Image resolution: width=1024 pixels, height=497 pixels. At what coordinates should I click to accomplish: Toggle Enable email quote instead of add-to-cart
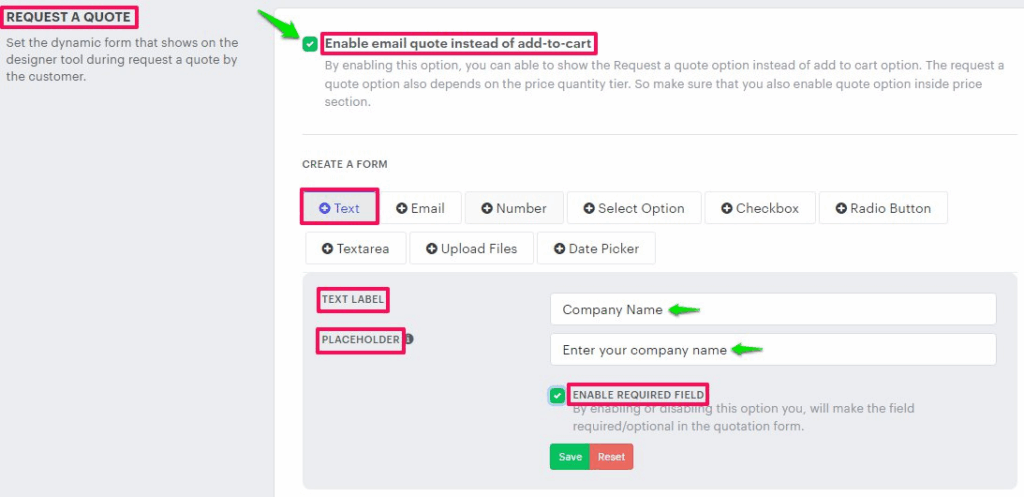pos(310,44)
